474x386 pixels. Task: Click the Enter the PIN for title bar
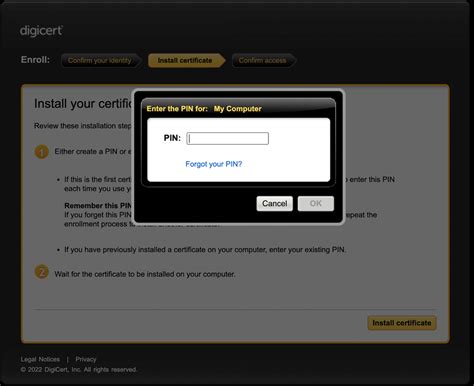point(238,109)
